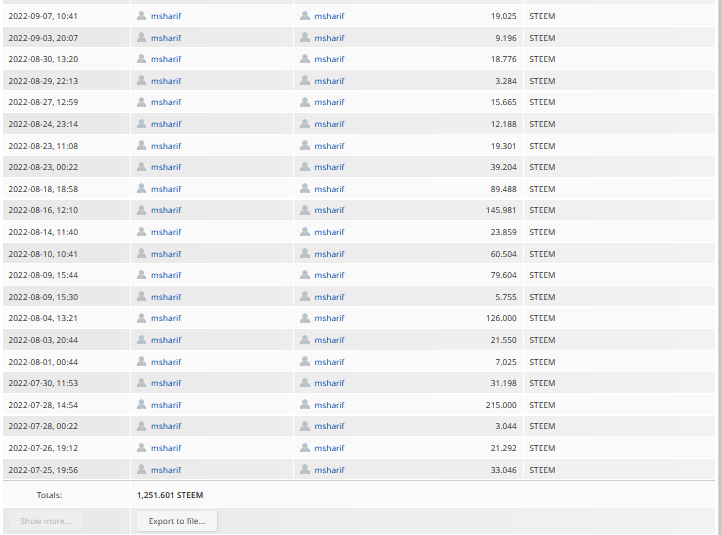Click sender user icon in 2022-08-24, 23:14 row
The image size is (722, 535).
[141, 123]
